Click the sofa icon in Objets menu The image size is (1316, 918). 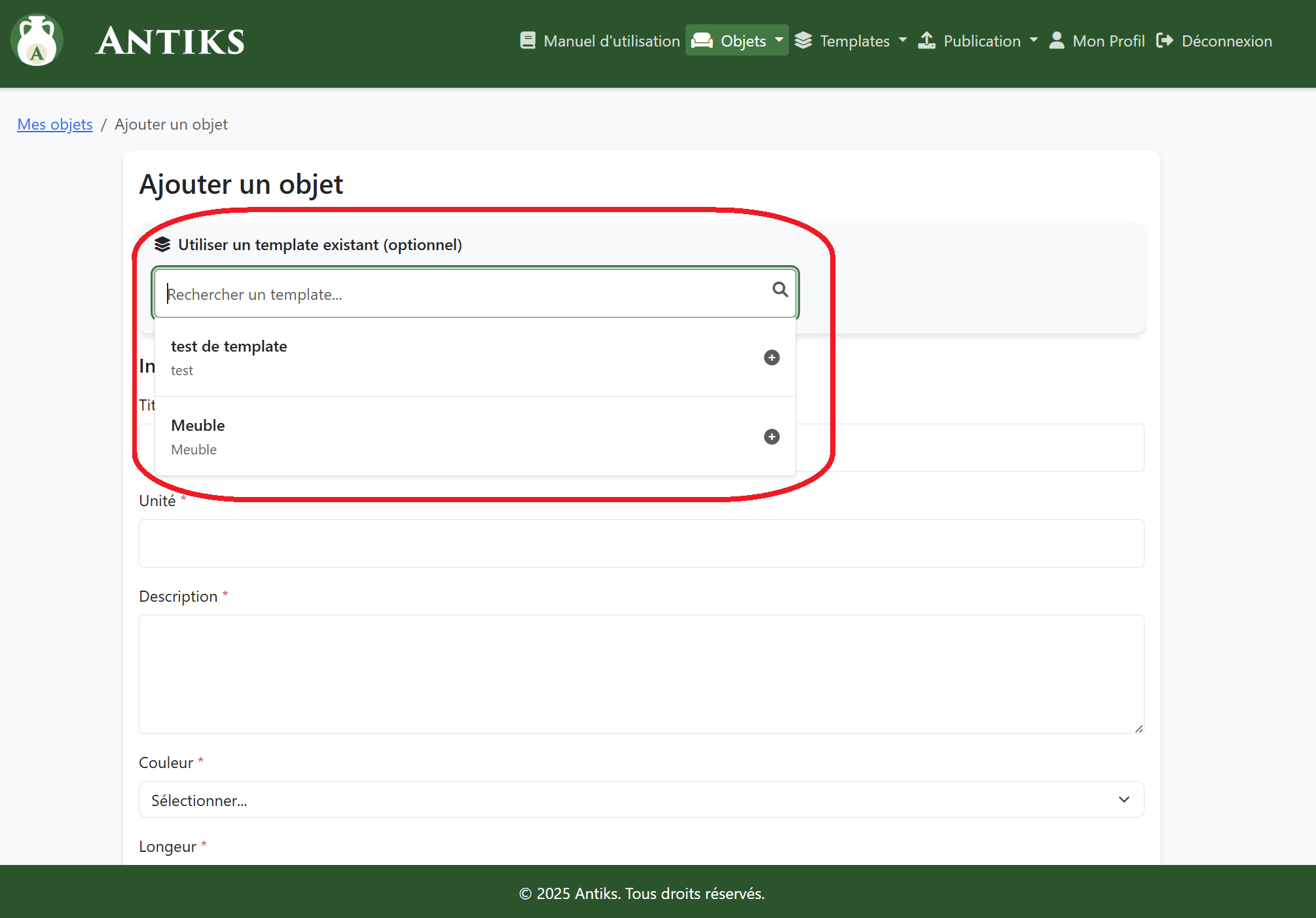point(702,41)
